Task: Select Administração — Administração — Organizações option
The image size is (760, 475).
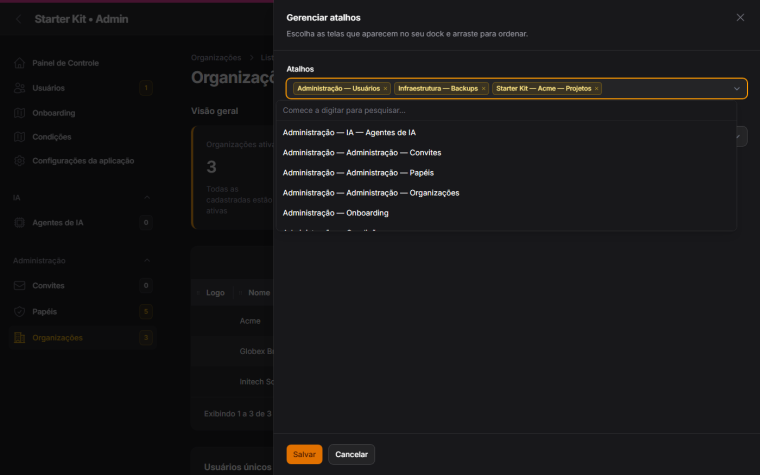Action: (507, 193)
